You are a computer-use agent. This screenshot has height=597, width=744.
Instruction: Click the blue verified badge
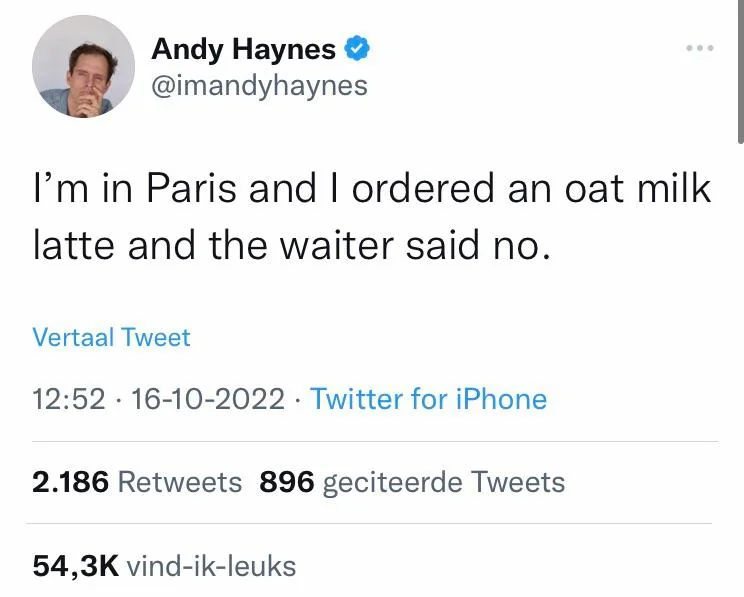(357, 48)
